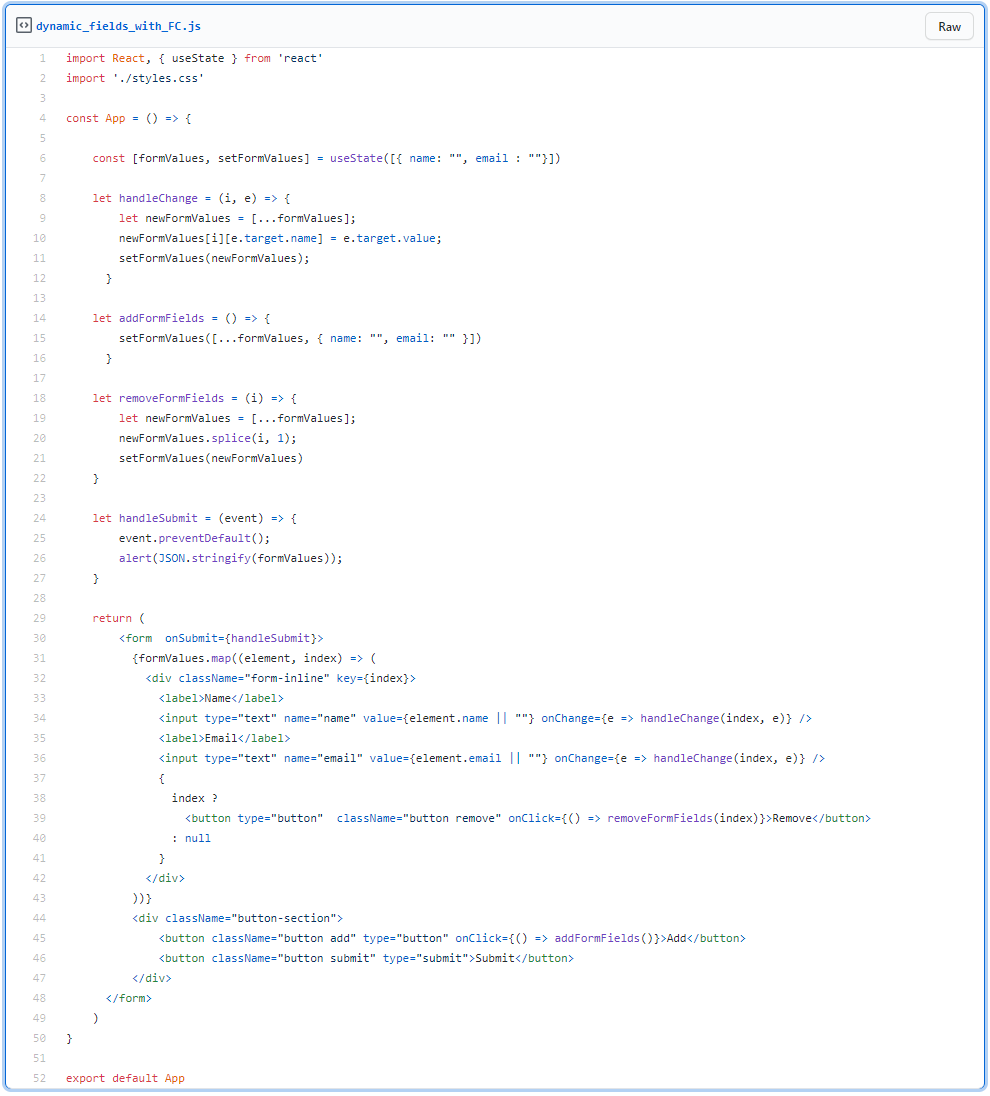Select line number 1
The height and width of the screenshot is (1096, 990).
coord(42,58)
